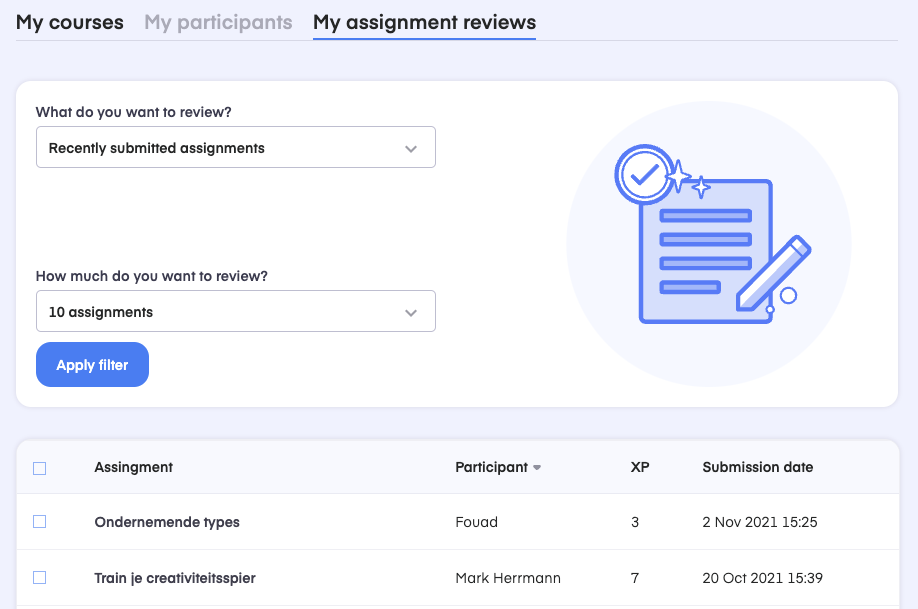Expand the "How much do you want to review?" dropdown
This screenshot has height=609, width=918.
235,312
